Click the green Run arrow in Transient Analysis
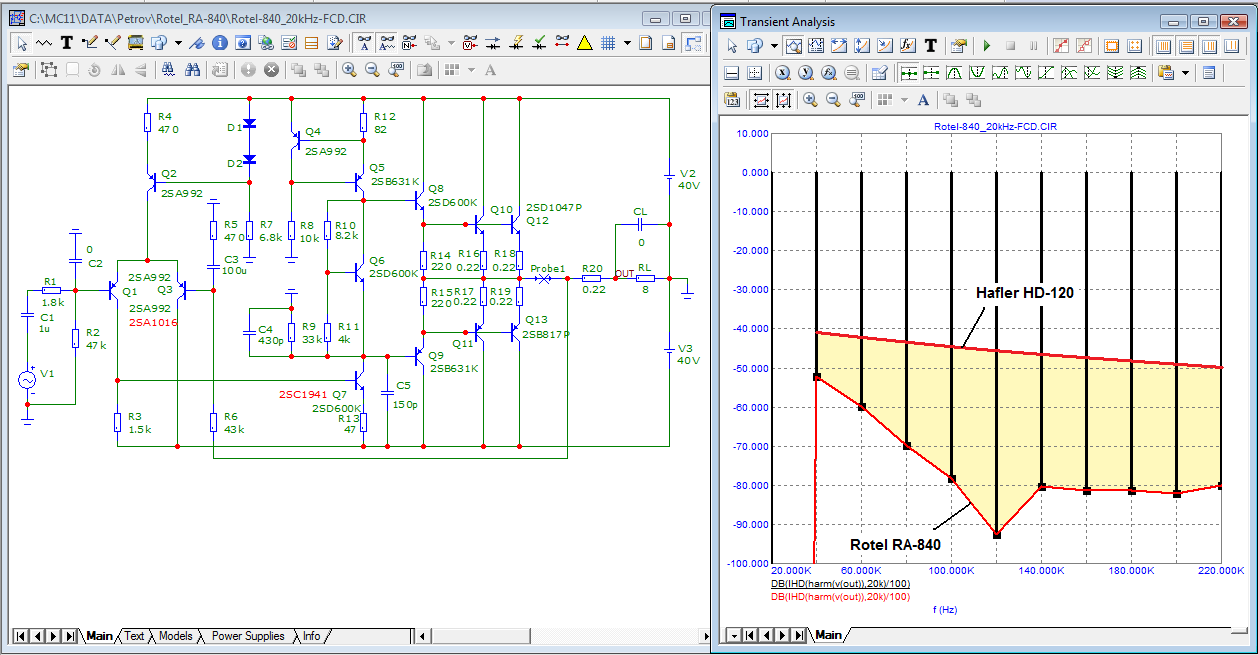 pos(987,45)
